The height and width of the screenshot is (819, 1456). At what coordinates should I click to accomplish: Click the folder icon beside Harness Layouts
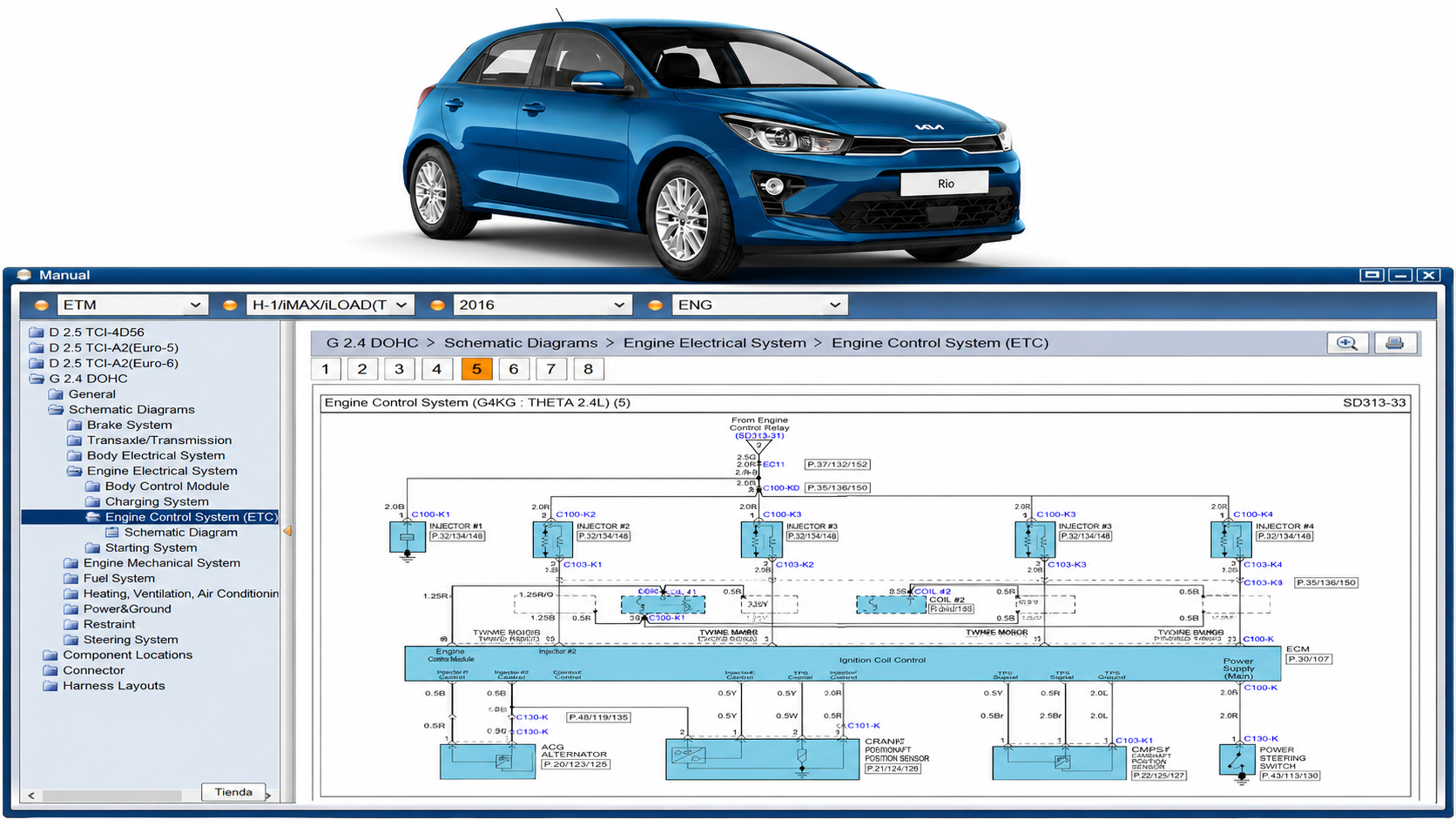click(x=51, y=686)
